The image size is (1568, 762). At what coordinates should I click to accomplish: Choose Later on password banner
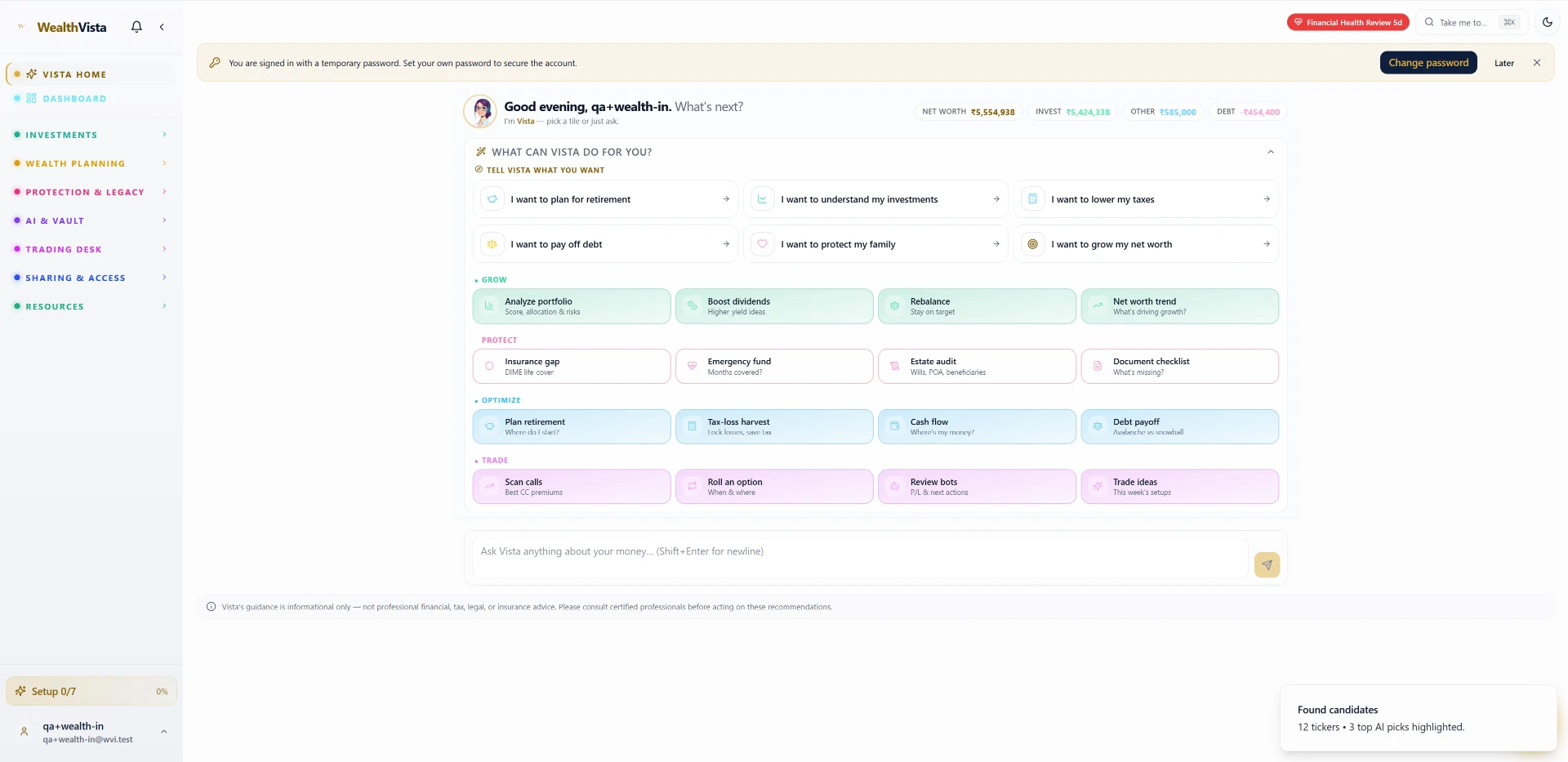(x=1503, y=63)
